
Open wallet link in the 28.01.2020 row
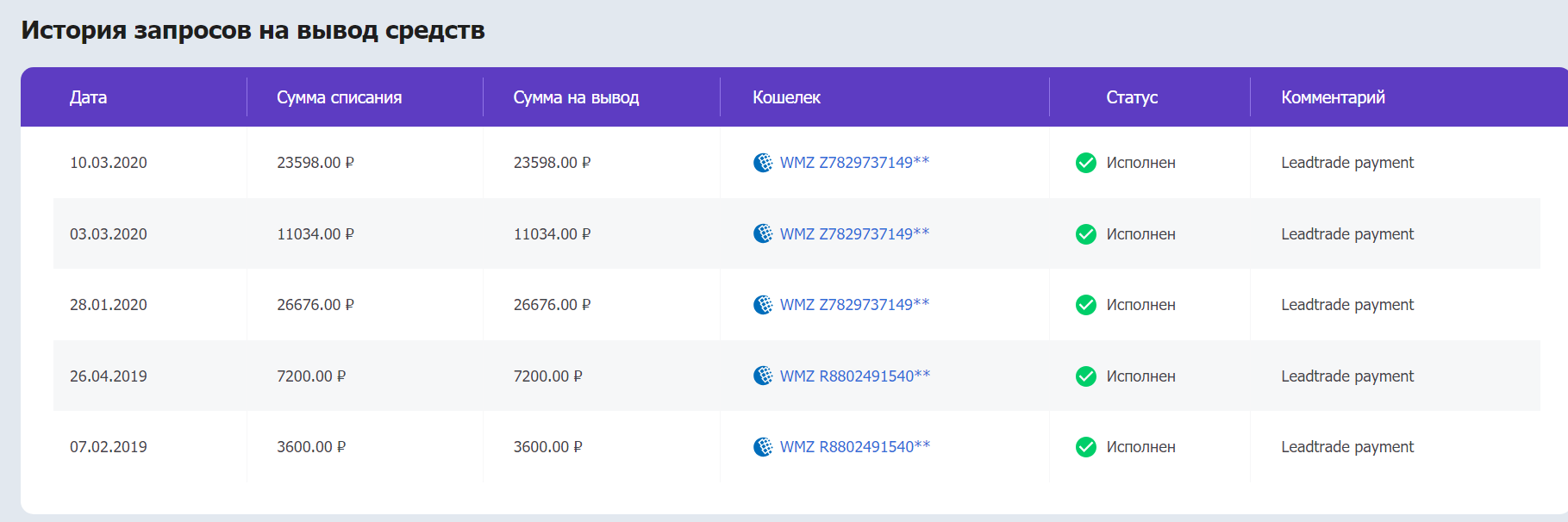pyautogui.click(x=854, y=305)
